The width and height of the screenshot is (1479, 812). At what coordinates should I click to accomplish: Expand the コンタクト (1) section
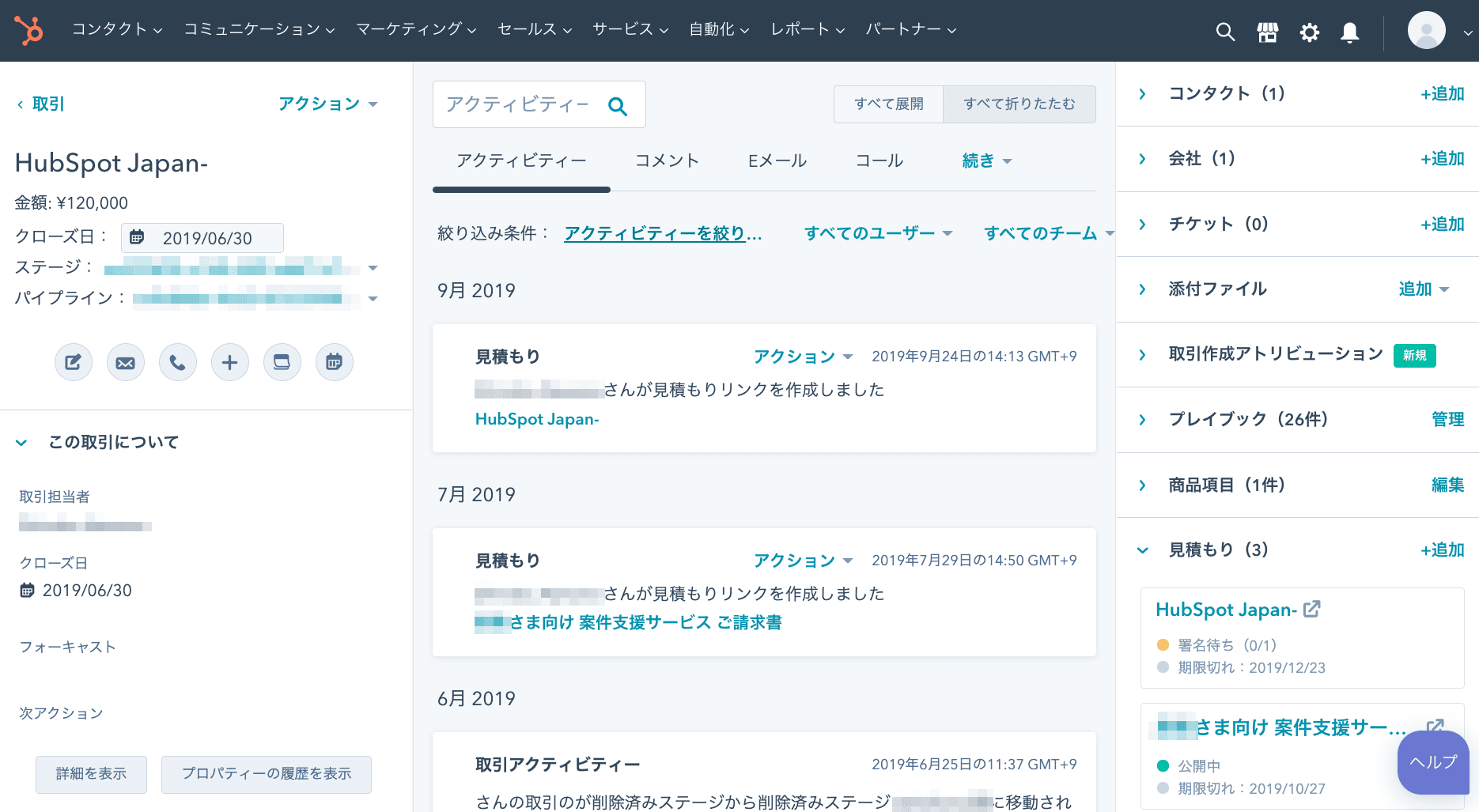point(1142,94)
